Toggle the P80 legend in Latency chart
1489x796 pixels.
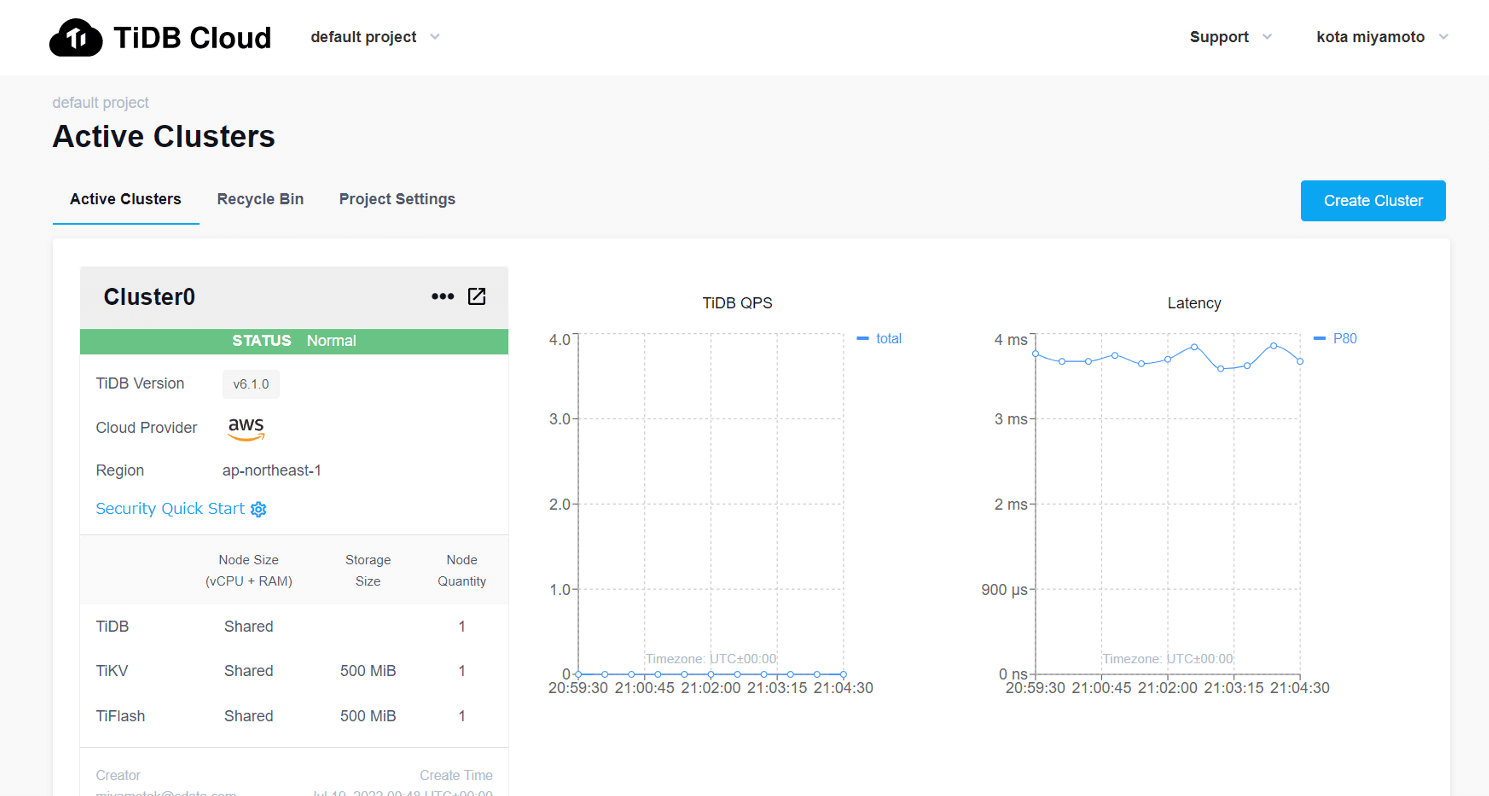[x=1335, y=339]
